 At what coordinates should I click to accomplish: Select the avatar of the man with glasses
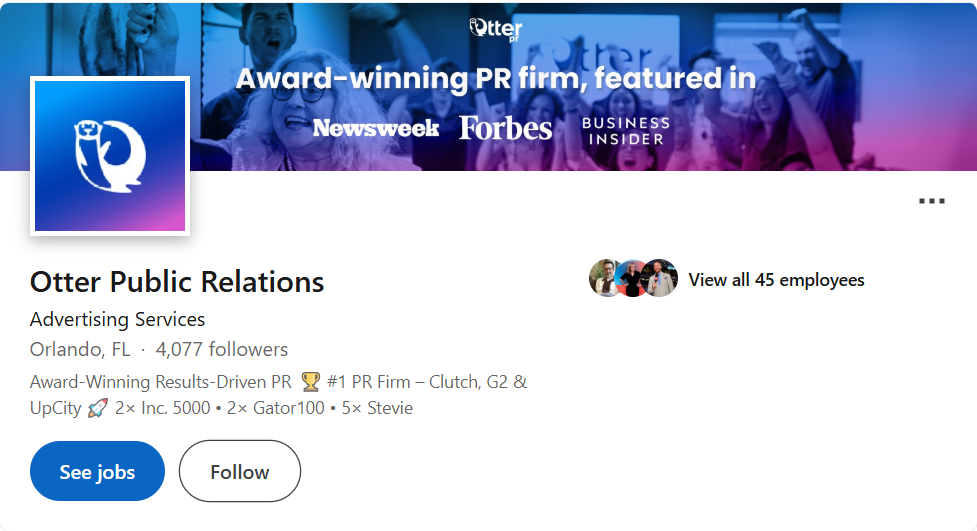606,279
